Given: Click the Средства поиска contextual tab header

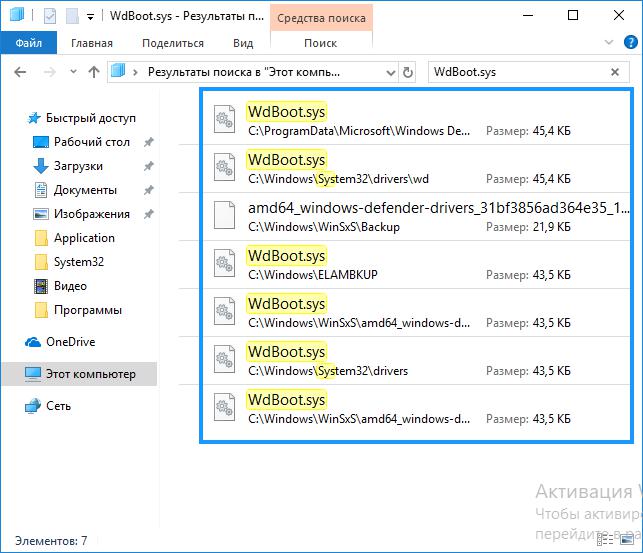Looking at the screenshot, I should [x=321, y=18].
